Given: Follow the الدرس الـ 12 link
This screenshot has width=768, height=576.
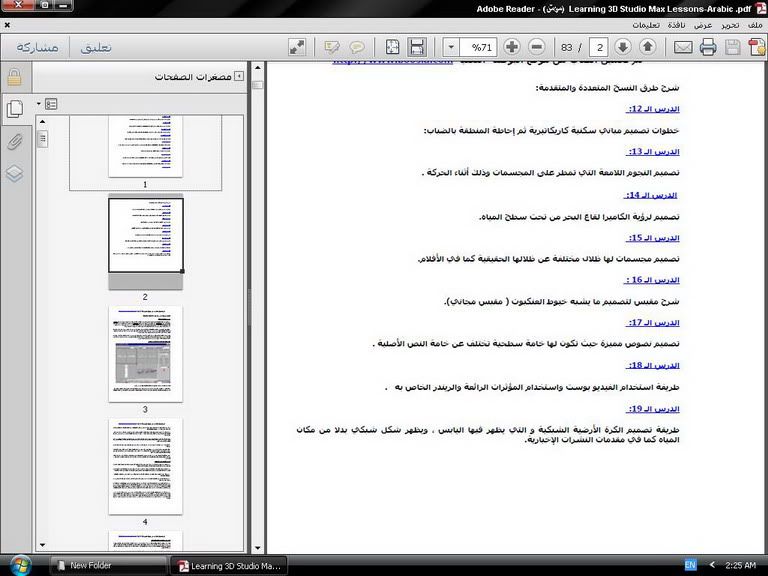Looking at the screenshot, I should click(653, 109).
